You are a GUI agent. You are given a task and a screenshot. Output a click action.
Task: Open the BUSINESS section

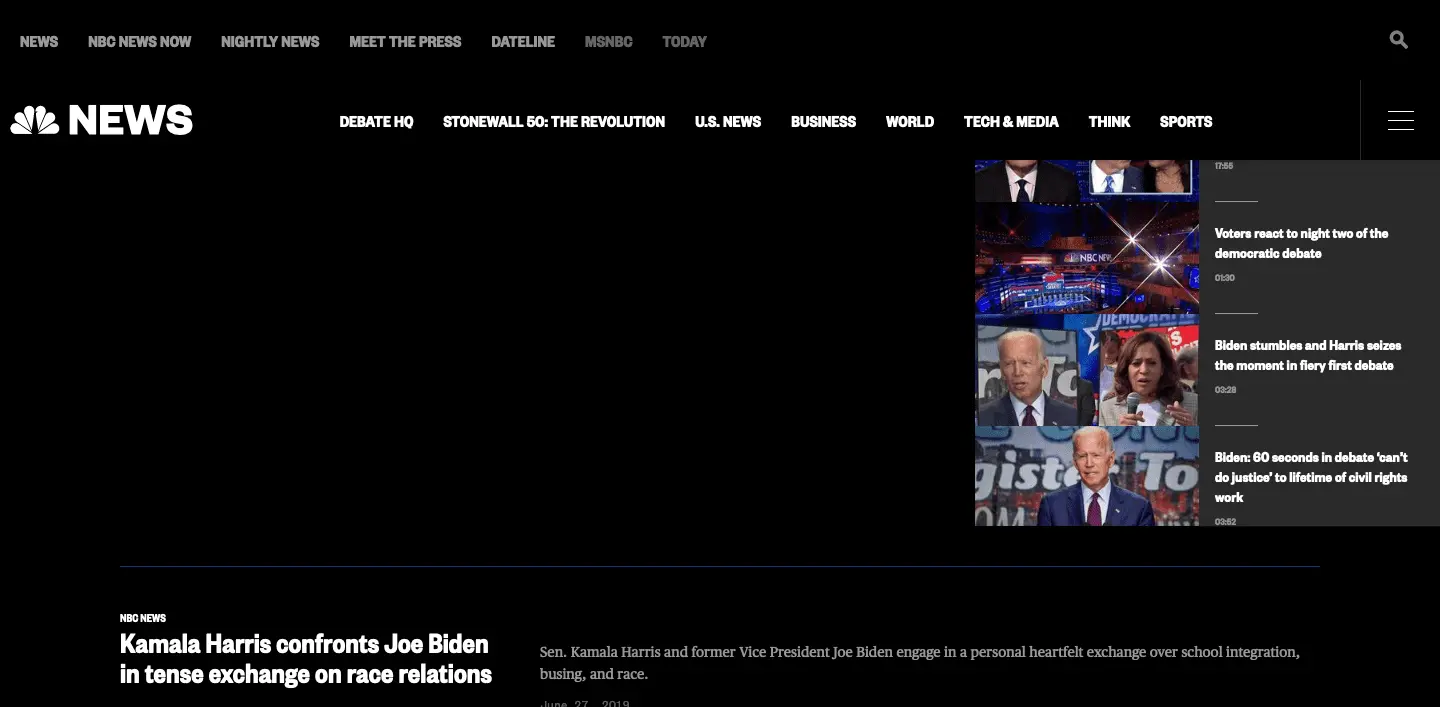[x=823, y=121]
